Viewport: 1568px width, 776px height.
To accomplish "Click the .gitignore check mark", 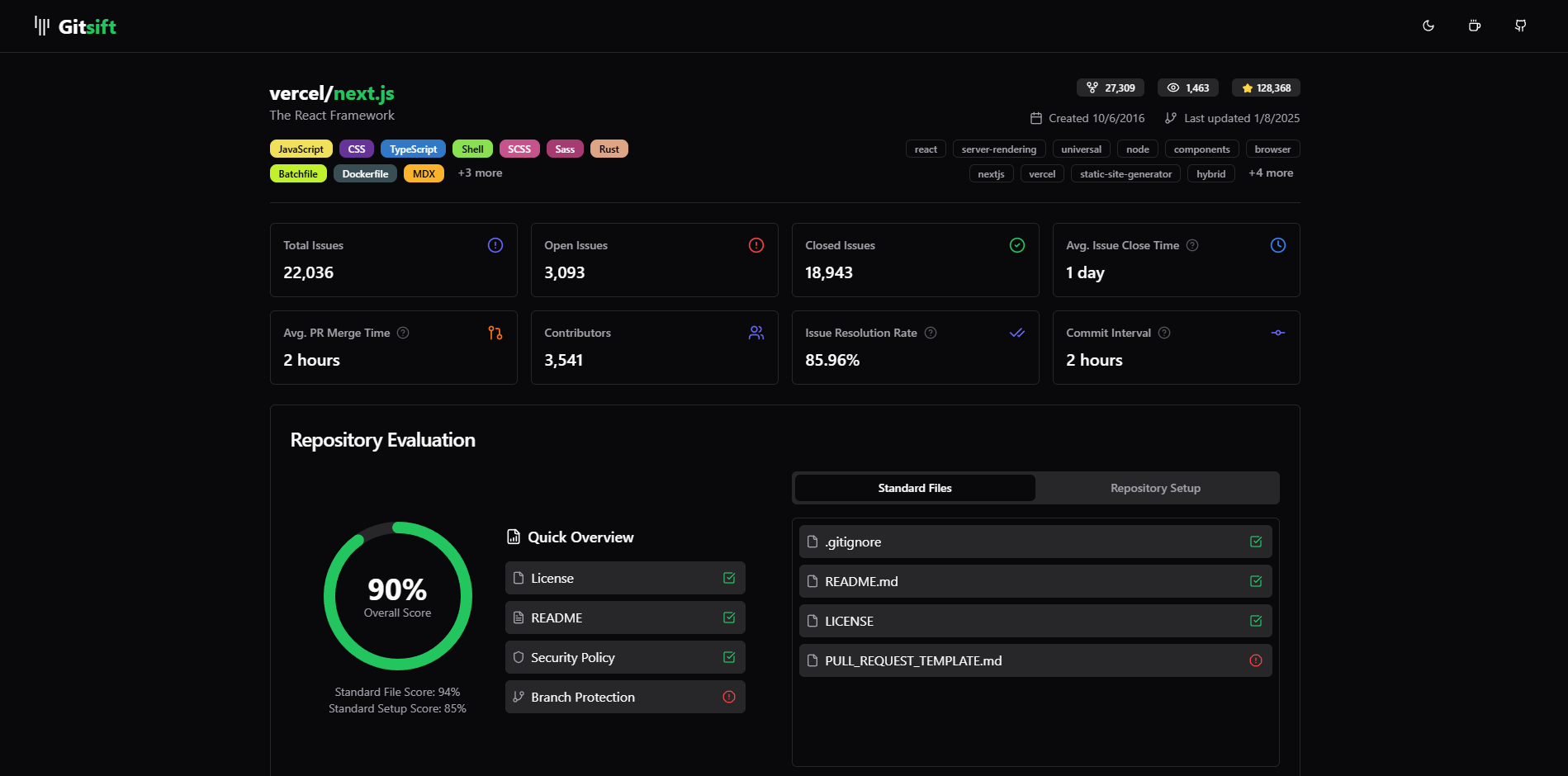I will (x=1256, y=542).
